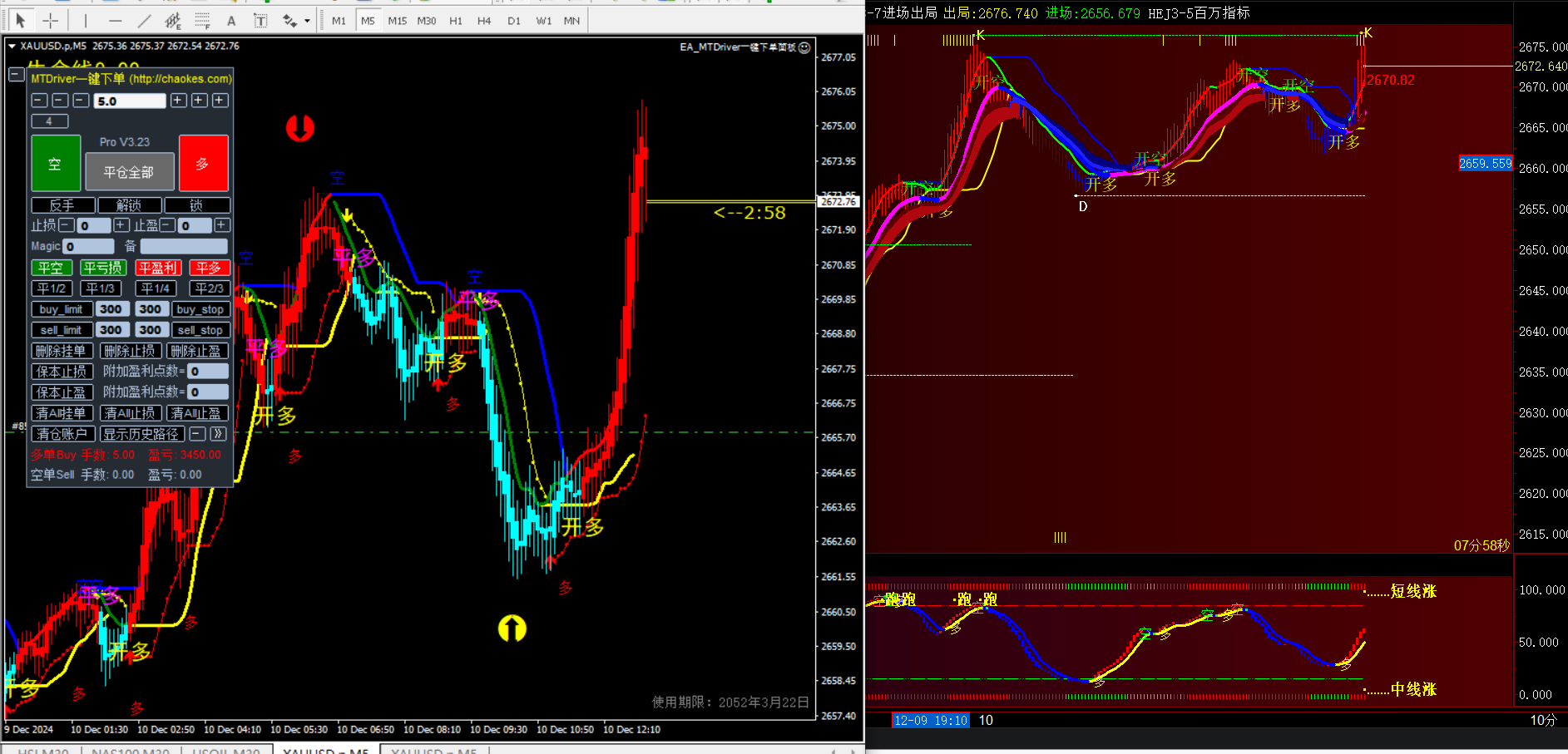1568x754 pixels.
Task: Select the equidistant channel tool
Action: (x=173, y=21)
